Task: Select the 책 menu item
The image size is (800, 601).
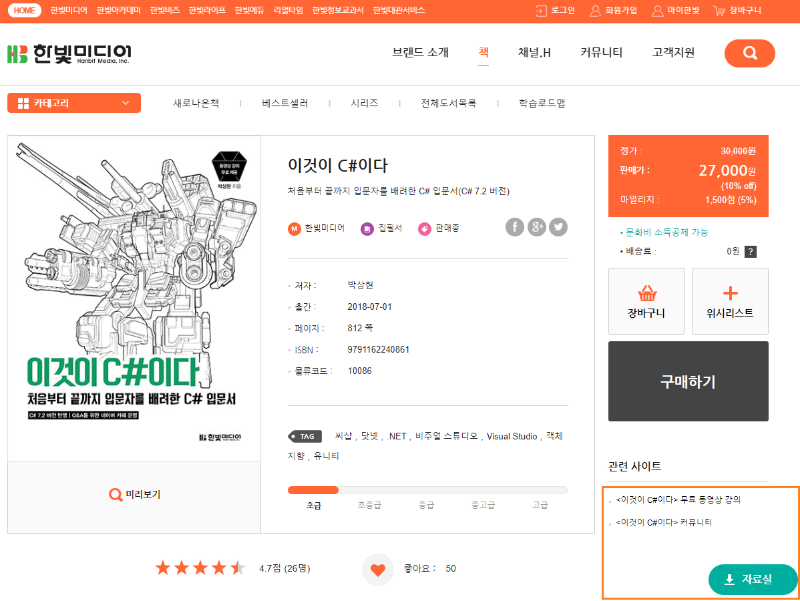Action: (484, 52)
